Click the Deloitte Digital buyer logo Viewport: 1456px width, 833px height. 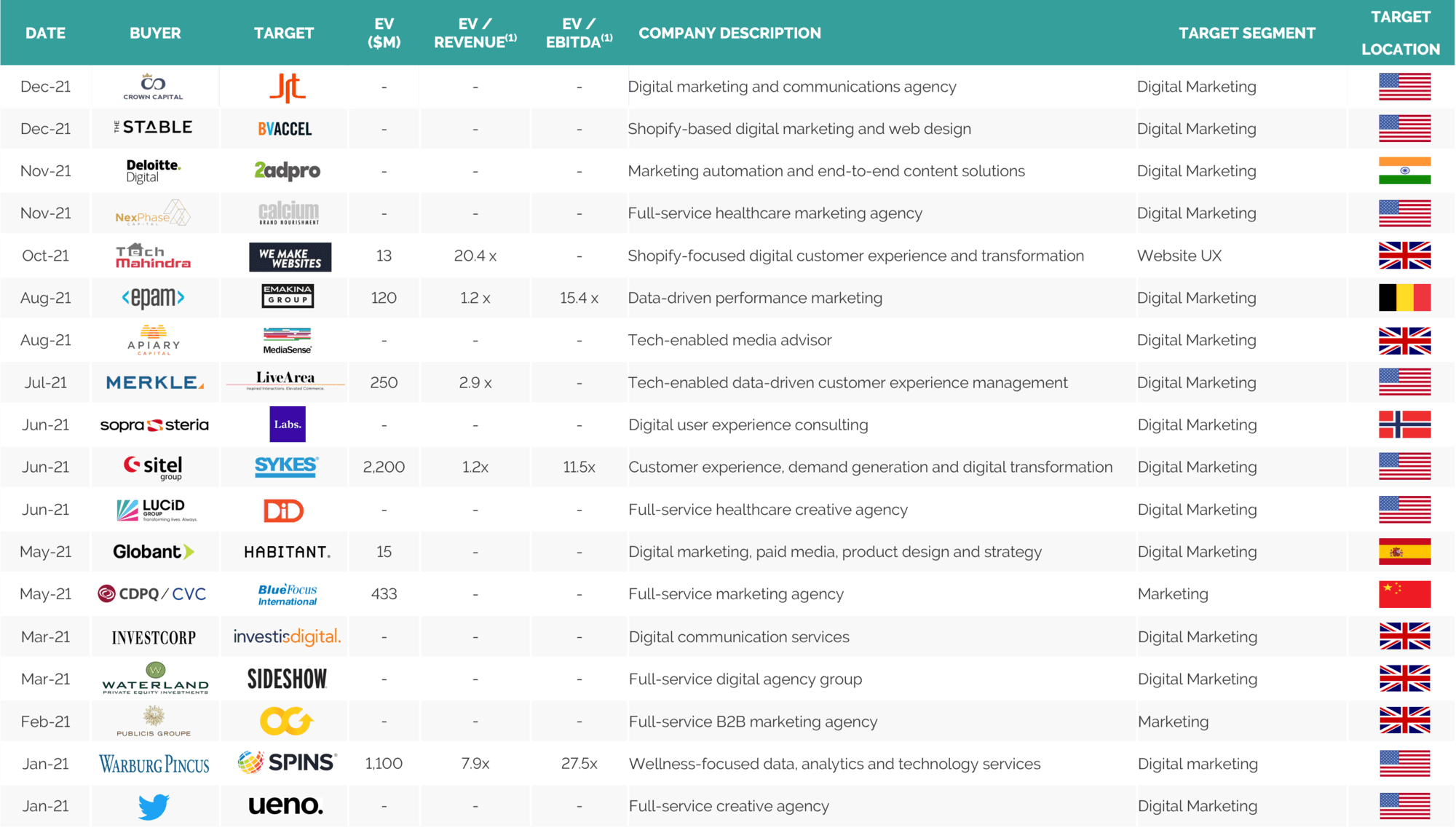[x=153, y=170]
